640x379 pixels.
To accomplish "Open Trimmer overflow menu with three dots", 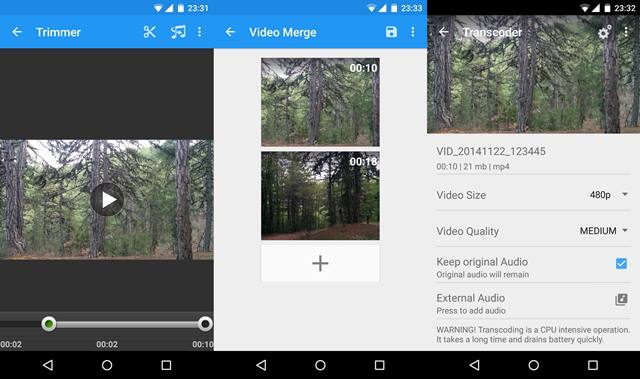I will tap(200, 32).
